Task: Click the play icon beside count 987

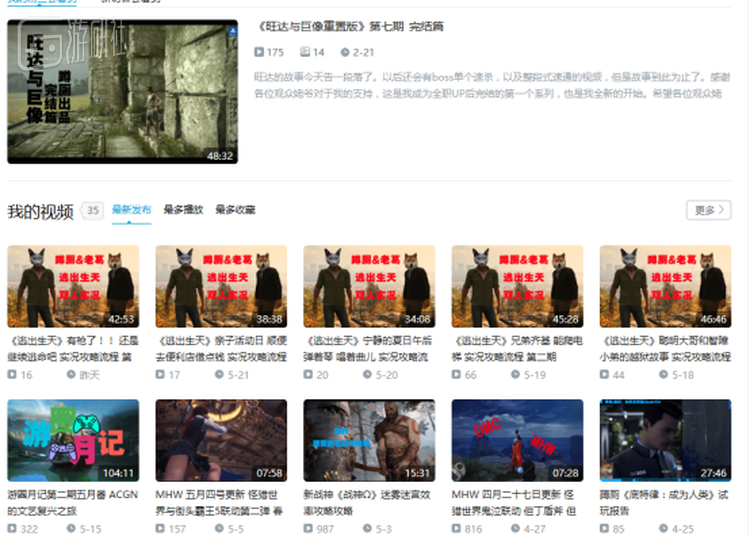Action: pos(308,528)
